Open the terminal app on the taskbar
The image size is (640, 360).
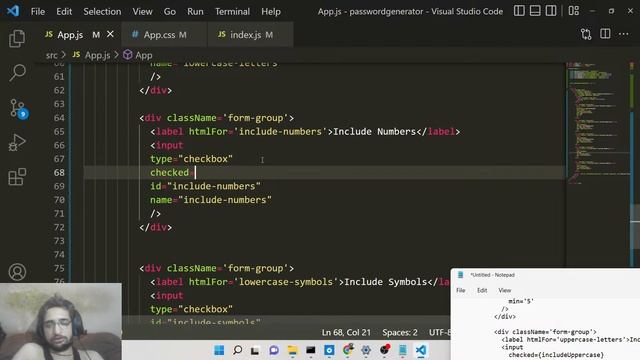point(311,350)
